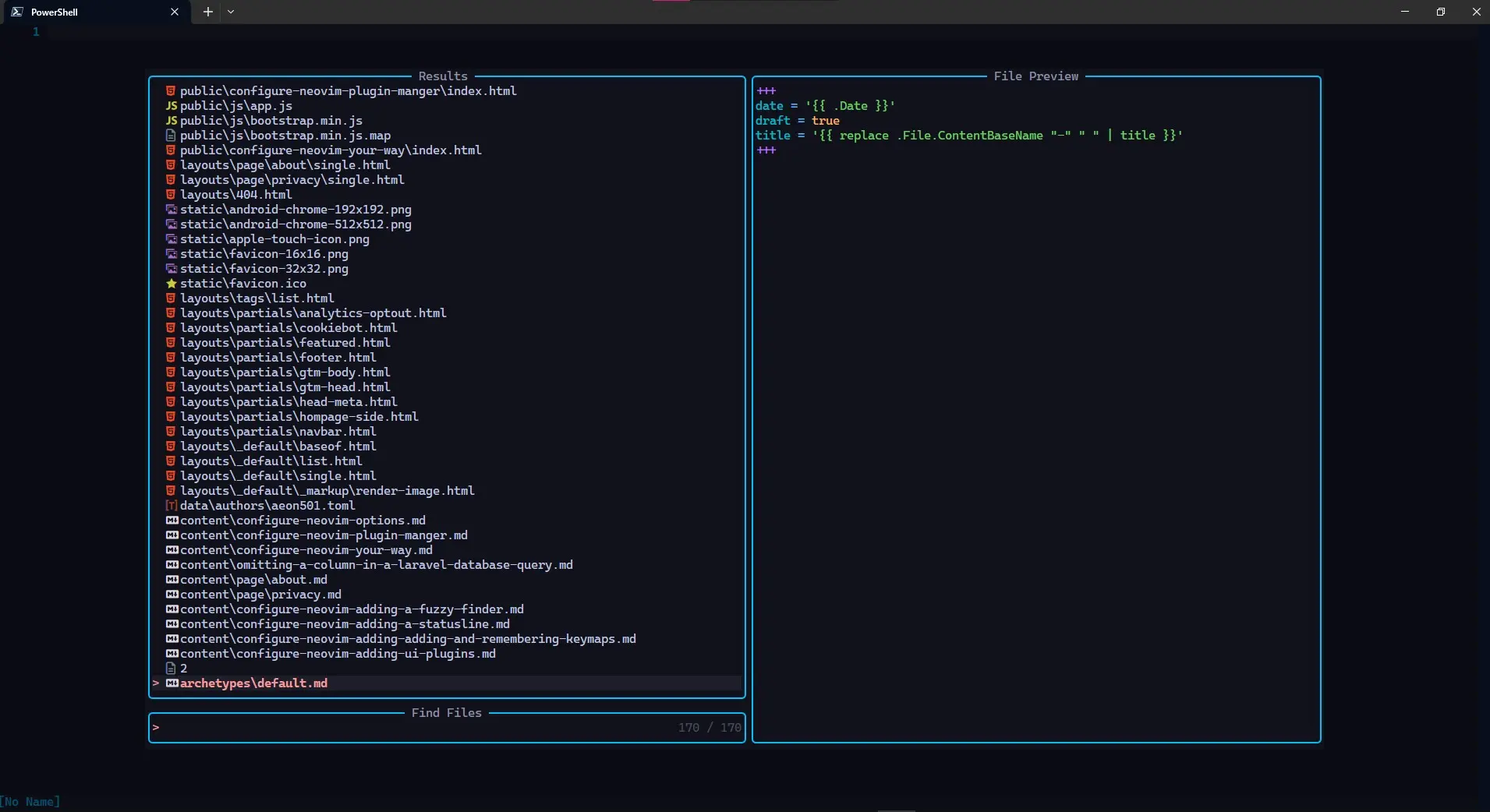Click the markdown icon beside configure-neovim-adding-ui-plugins.md
1490x812 pixels.
coord(173,654)
